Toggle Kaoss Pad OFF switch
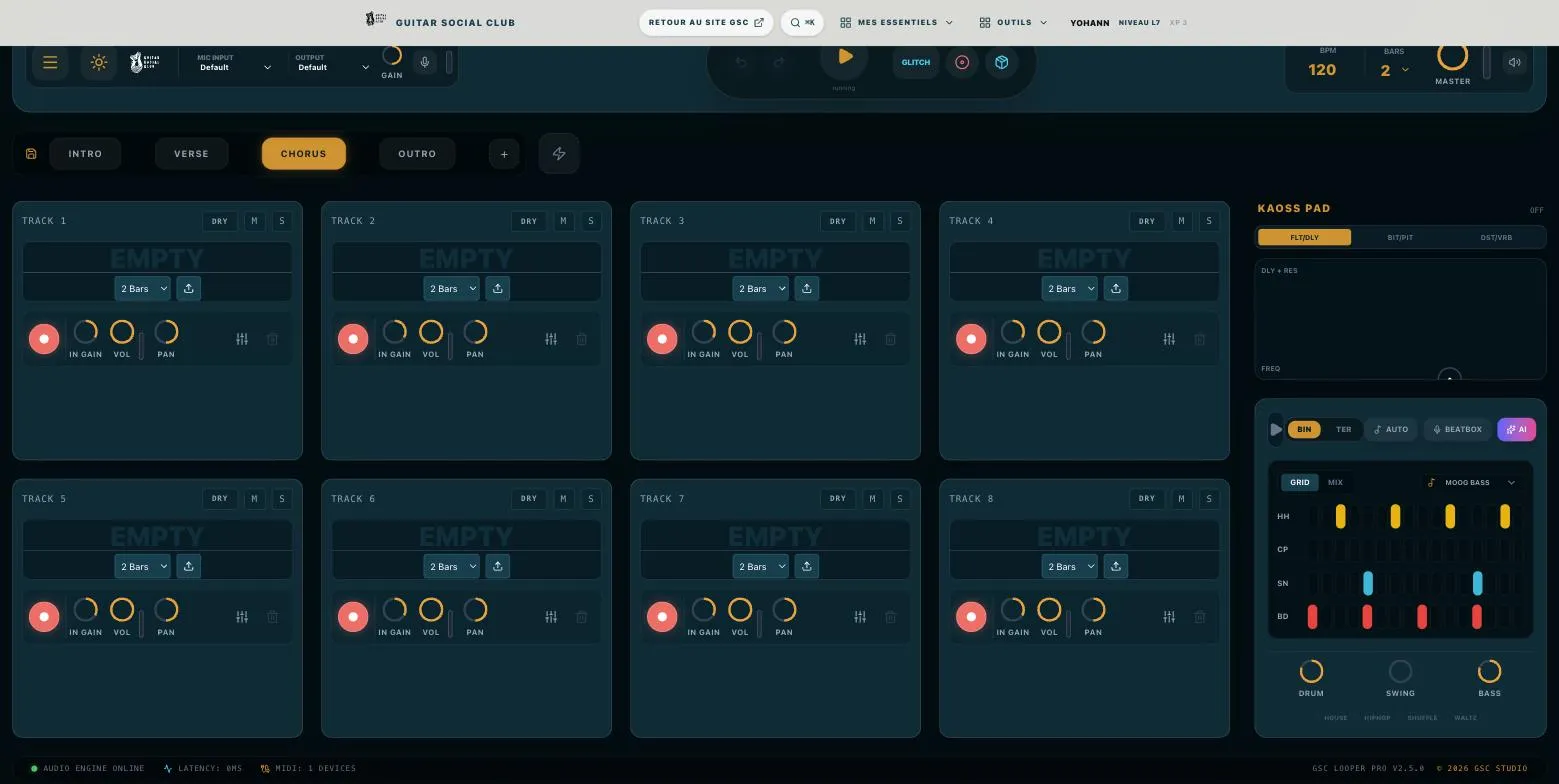1559x784 pixels. [x=1537, y=210]
